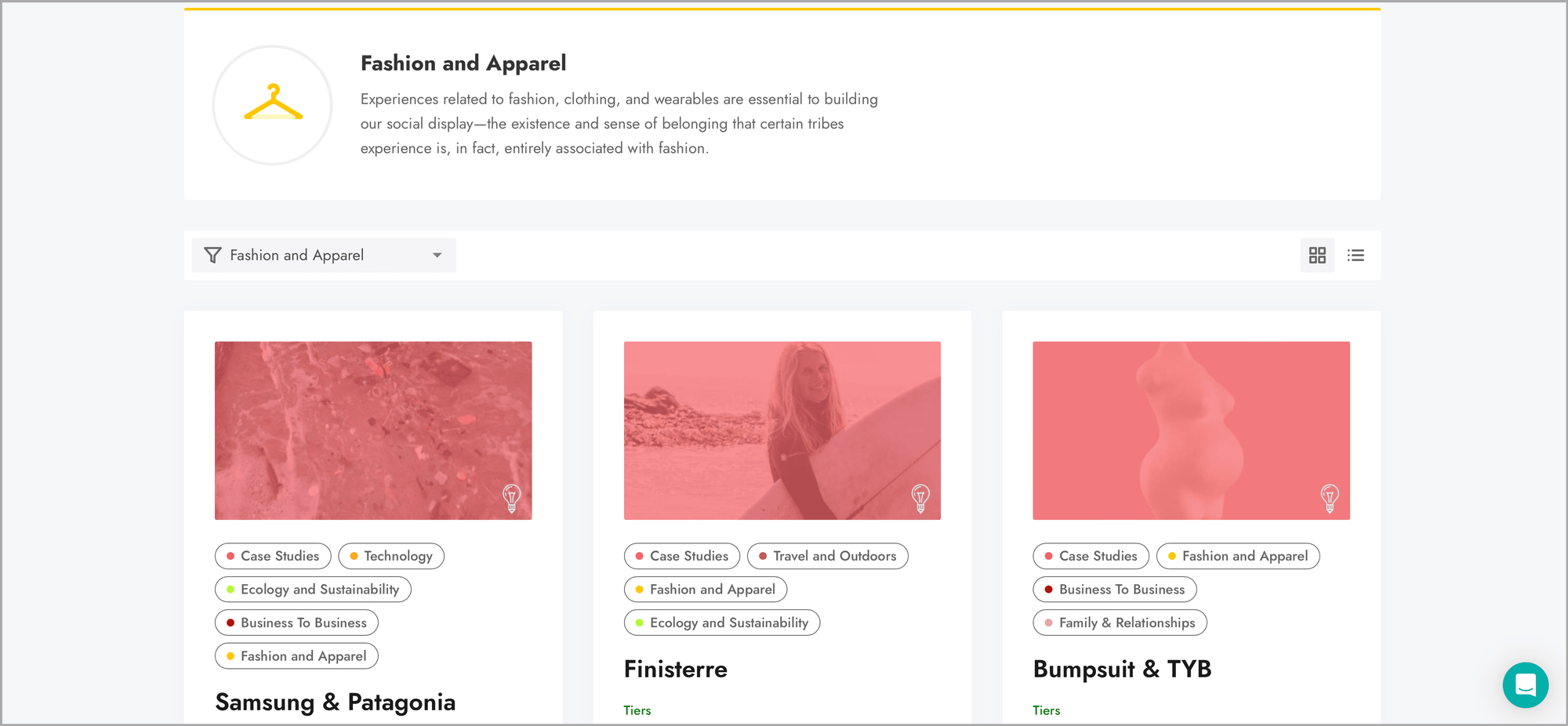Select Travel and Outdoors tag

coord(827,556)
